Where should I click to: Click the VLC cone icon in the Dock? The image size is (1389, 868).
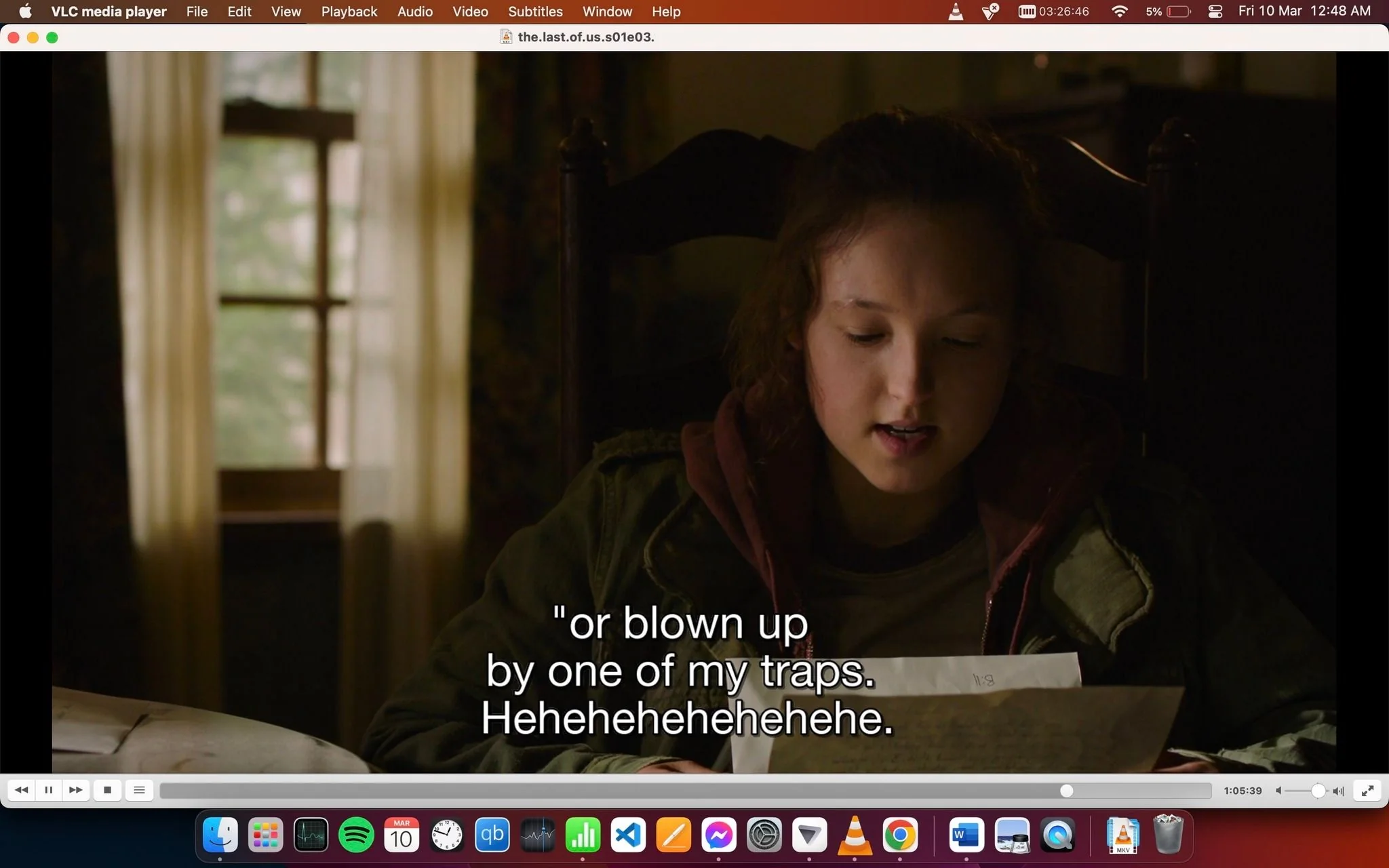pos(855,835)
